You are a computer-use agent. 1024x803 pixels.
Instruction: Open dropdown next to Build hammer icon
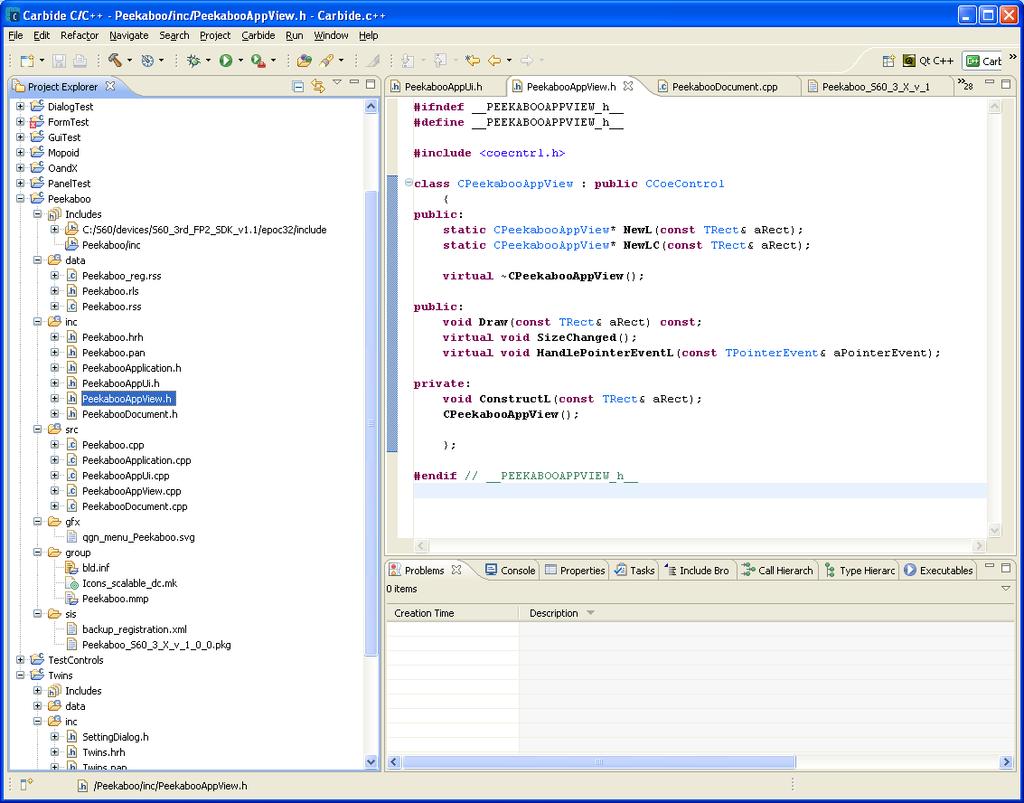tap(129, 61)
